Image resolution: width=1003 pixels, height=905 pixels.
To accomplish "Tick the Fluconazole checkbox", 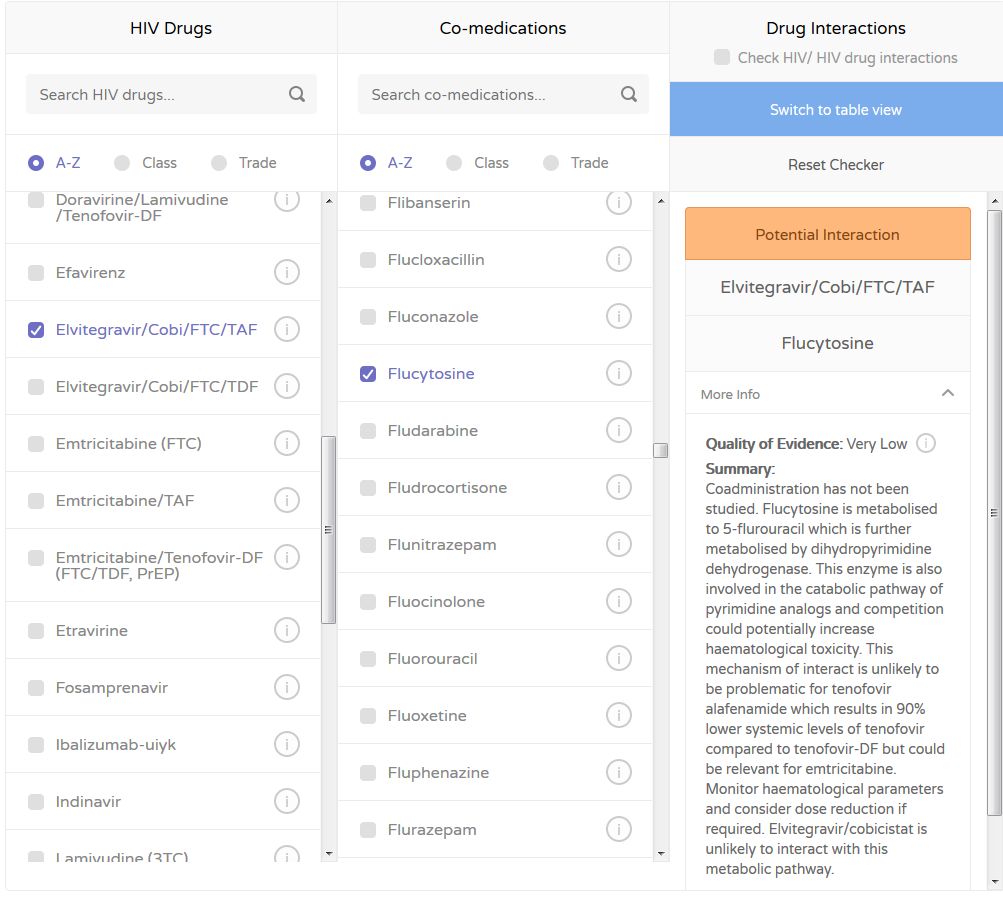I will (x=368, y=317).
